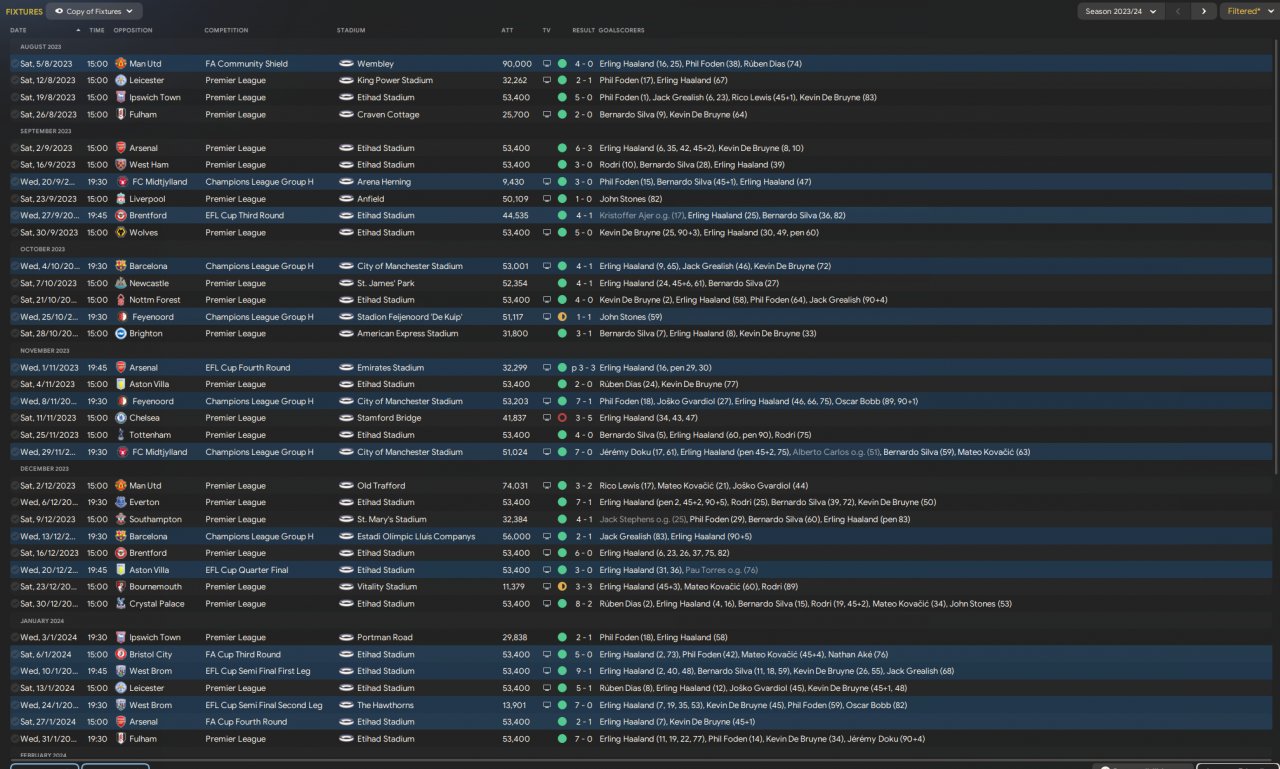Viewport: 1280px width, 769px height.
Task: Click the stadium icon beside Stamford Bridge
Action: click(346, 418)
